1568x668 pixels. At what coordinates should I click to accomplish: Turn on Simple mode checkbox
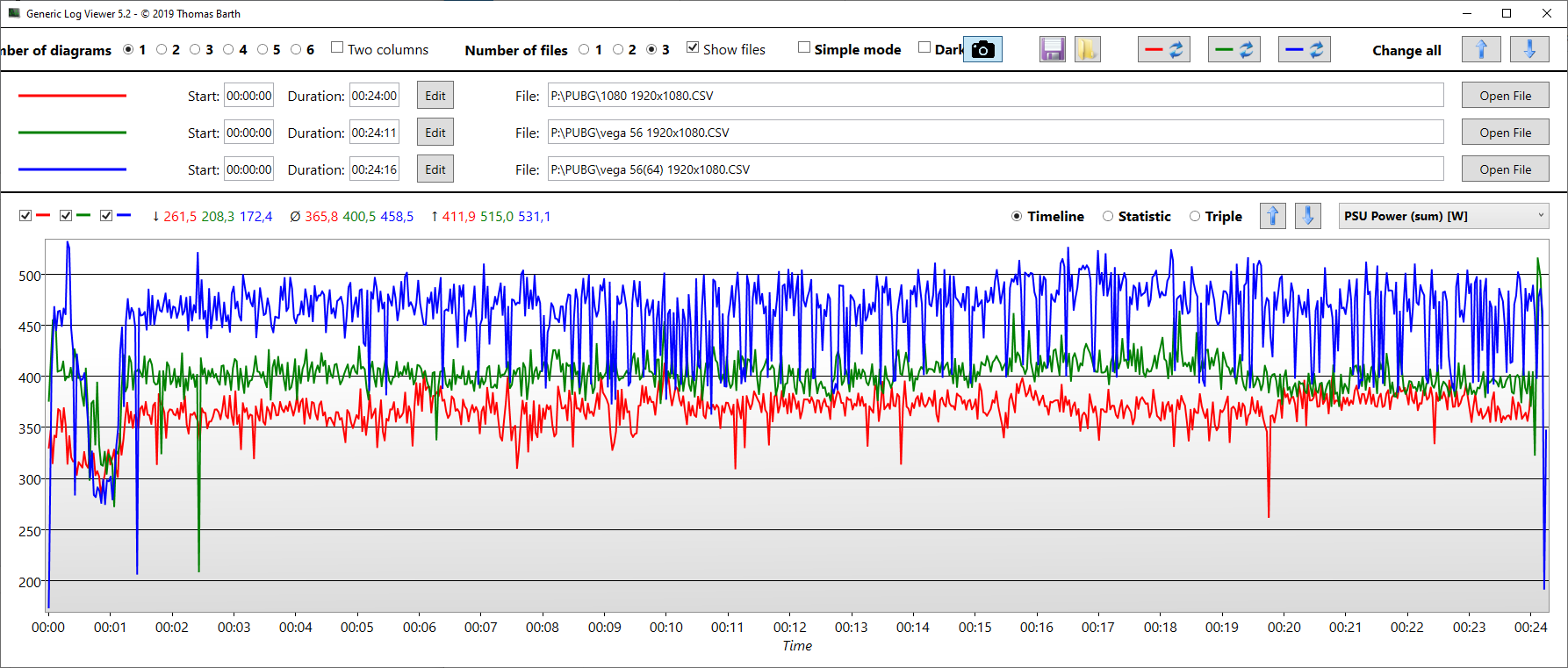click(x=803, y=47)
